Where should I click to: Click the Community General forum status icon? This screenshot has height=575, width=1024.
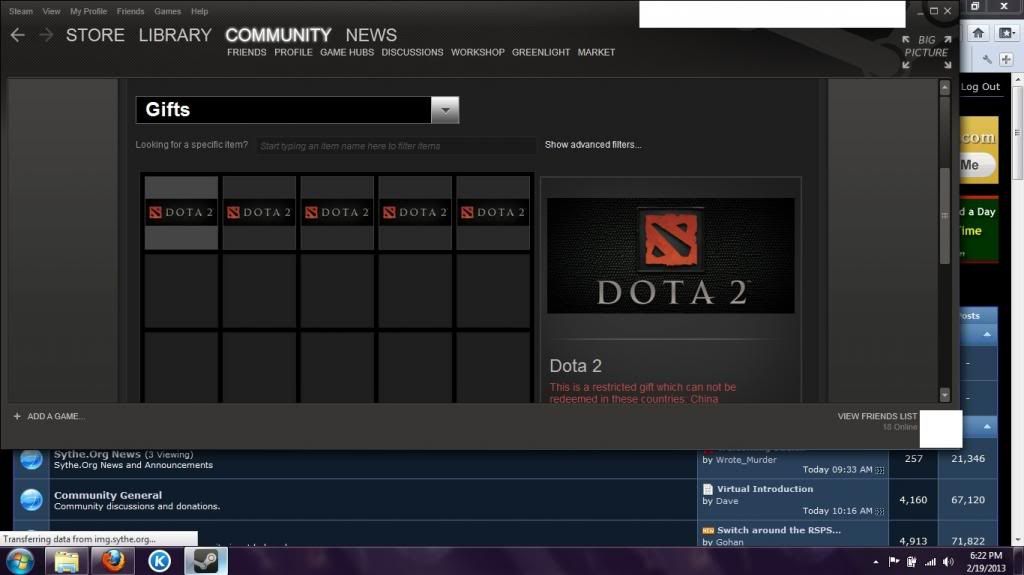[31, 499]
